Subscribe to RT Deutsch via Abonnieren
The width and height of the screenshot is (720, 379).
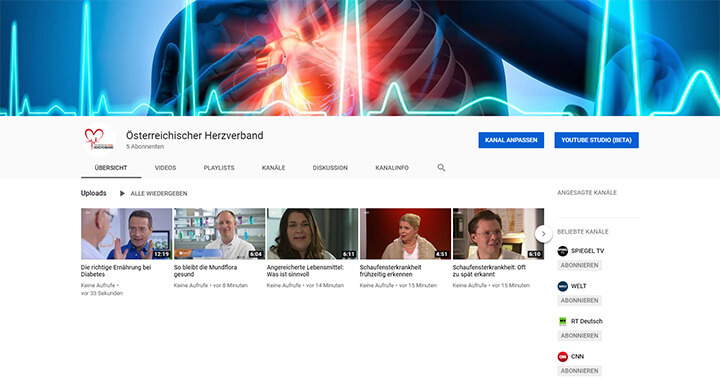click(579, 336)
